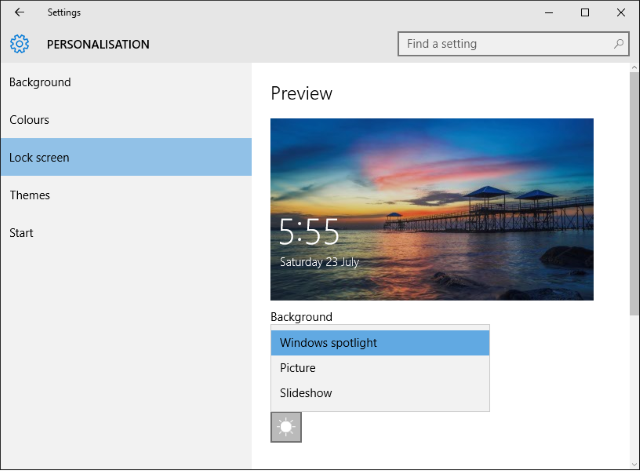Screen dimensions: 640x471
Task: Open the Start settings section
Action: click(x=22, y=233)
